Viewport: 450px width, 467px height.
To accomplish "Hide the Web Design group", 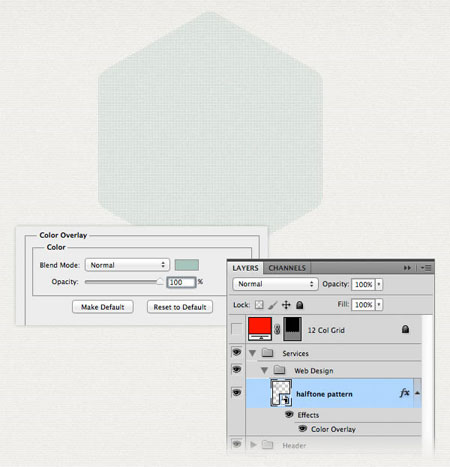I will (x=236, y=369).
